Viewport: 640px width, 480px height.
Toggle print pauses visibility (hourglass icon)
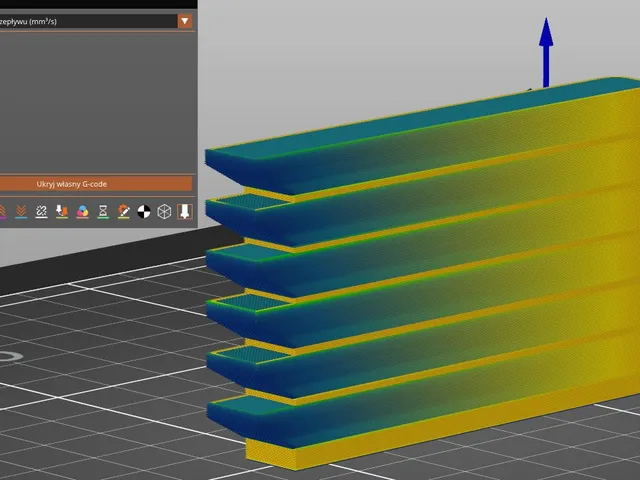(x=103, y=211)
